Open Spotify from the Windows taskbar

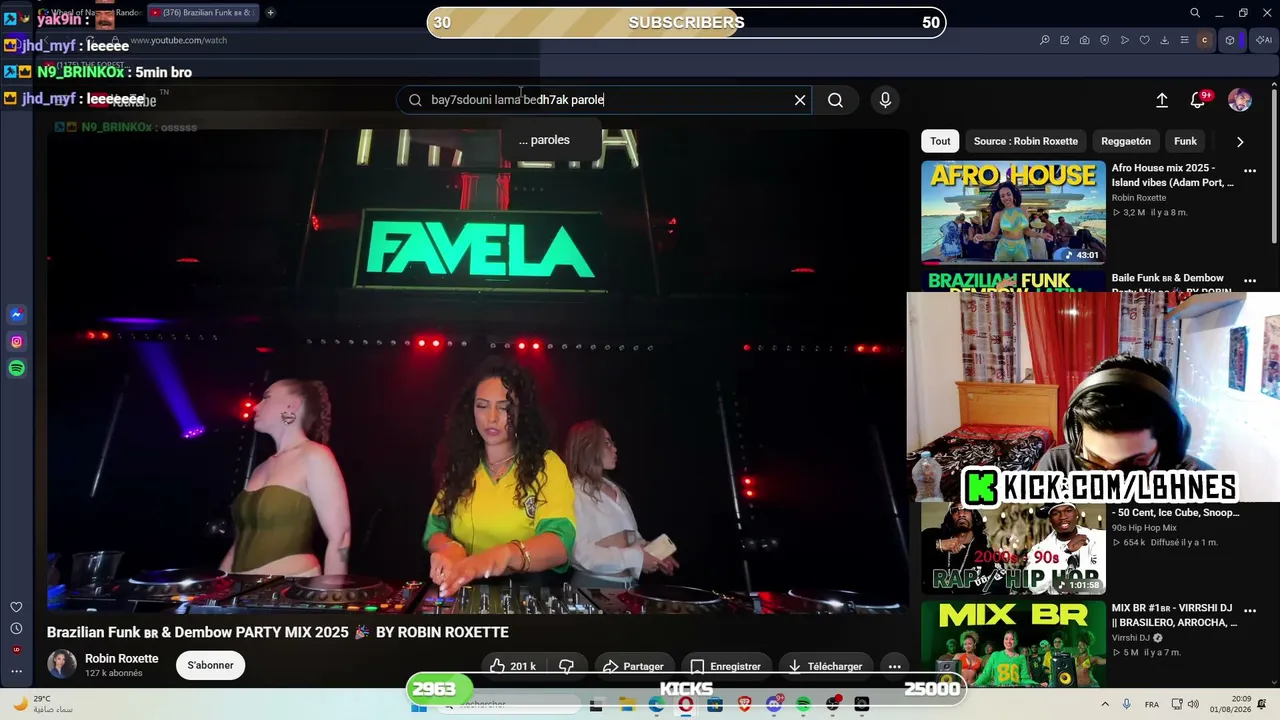803,705
